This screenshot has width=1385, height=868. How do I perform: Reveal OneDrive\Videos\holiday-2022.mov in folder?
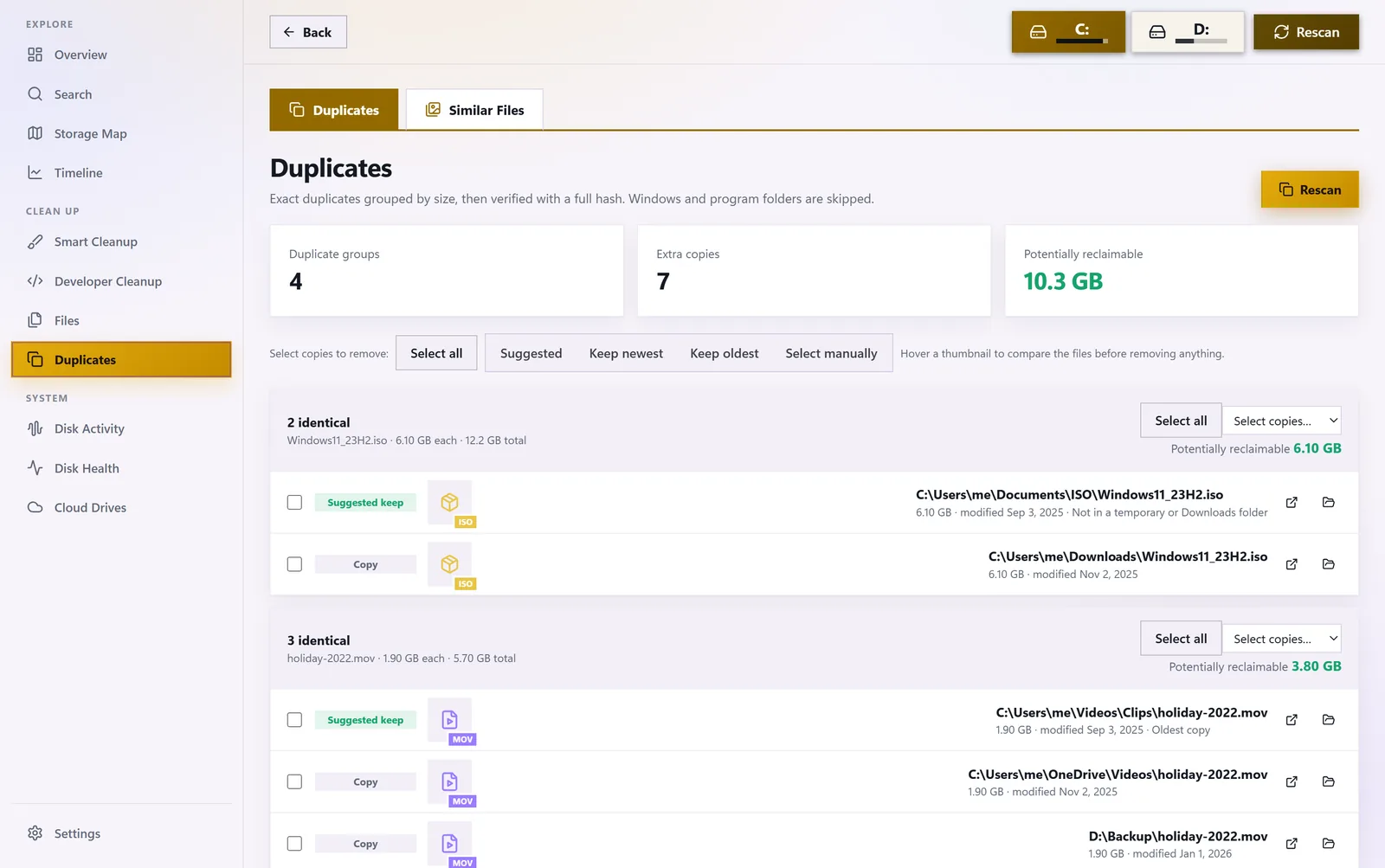coord(1329,781)
